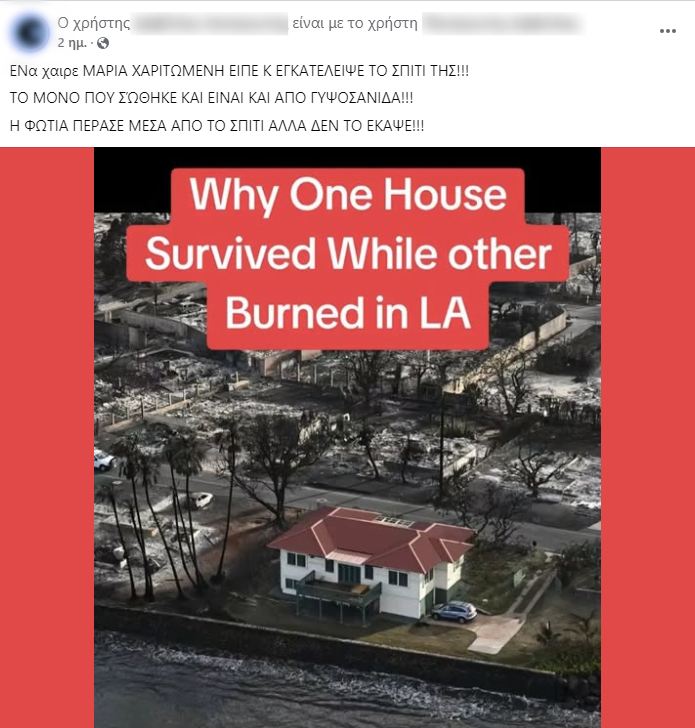Open the post via '2 ημ.' timestamp
This screenshot has height=728, width=695.
[72, 43]
